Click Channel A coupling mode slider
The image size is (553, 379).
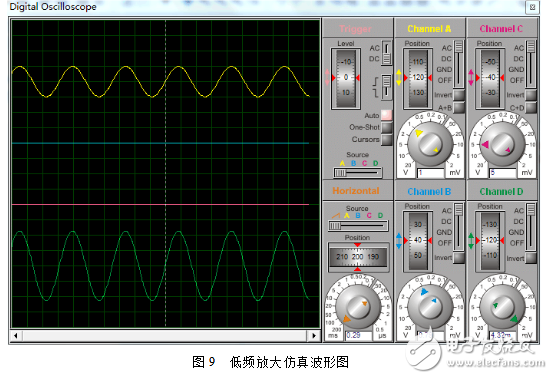[x=458, y=64]
